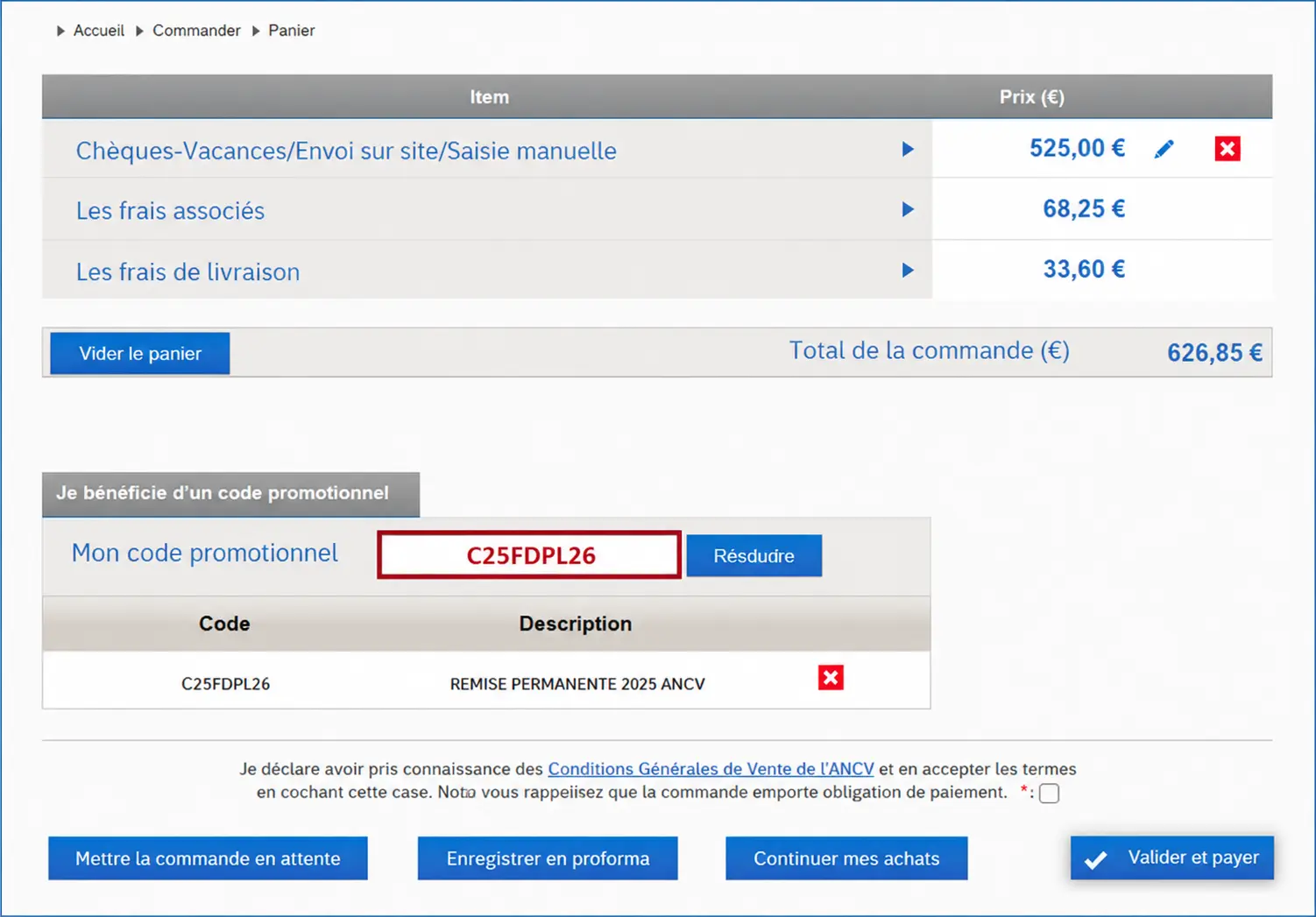The height and width of the screenshot is (917, 1316).
Task: Click the Code column header
Action: [224, 624]
